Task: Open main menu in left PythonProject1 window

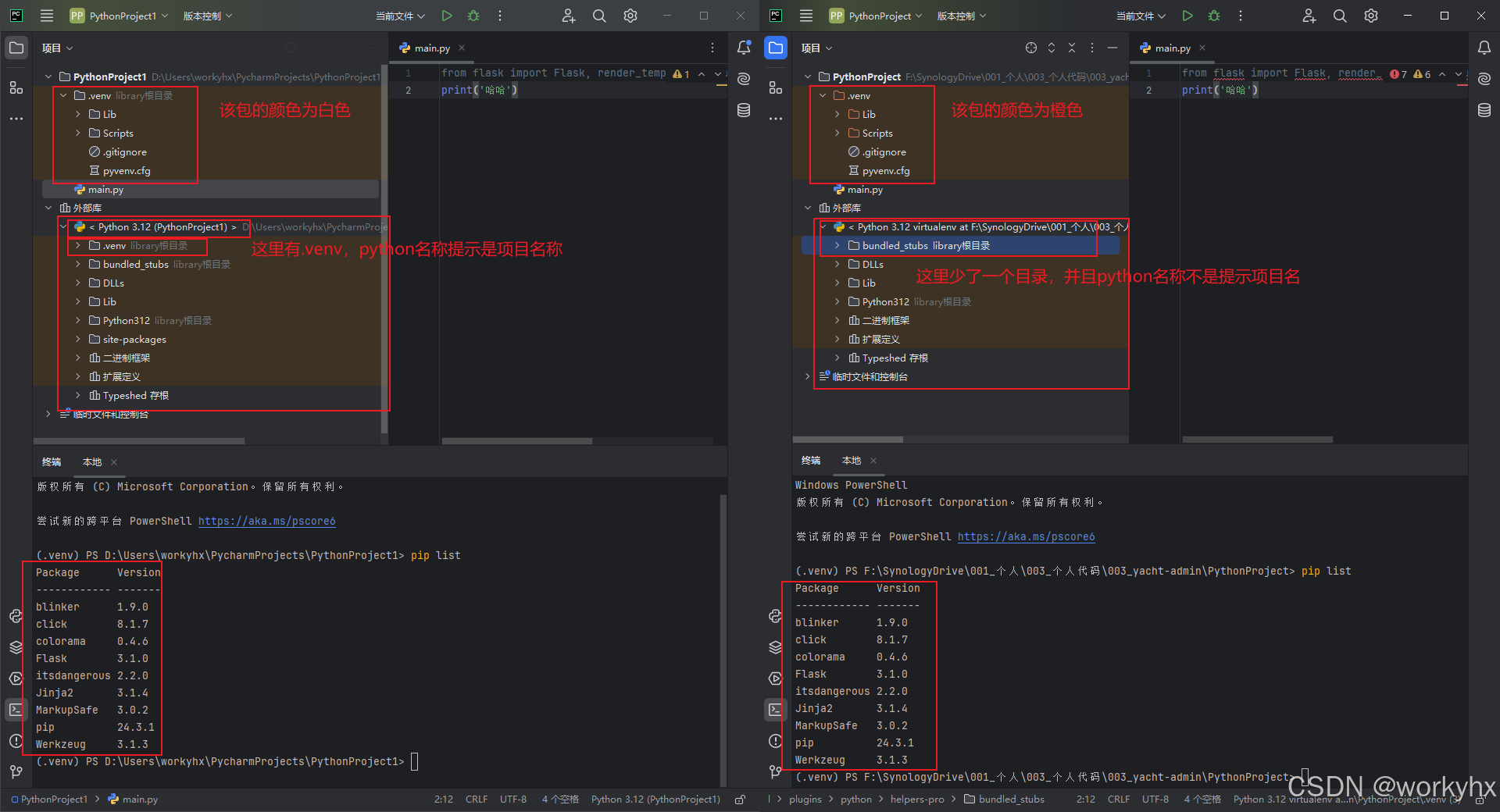Action: (x=47, y=16)
